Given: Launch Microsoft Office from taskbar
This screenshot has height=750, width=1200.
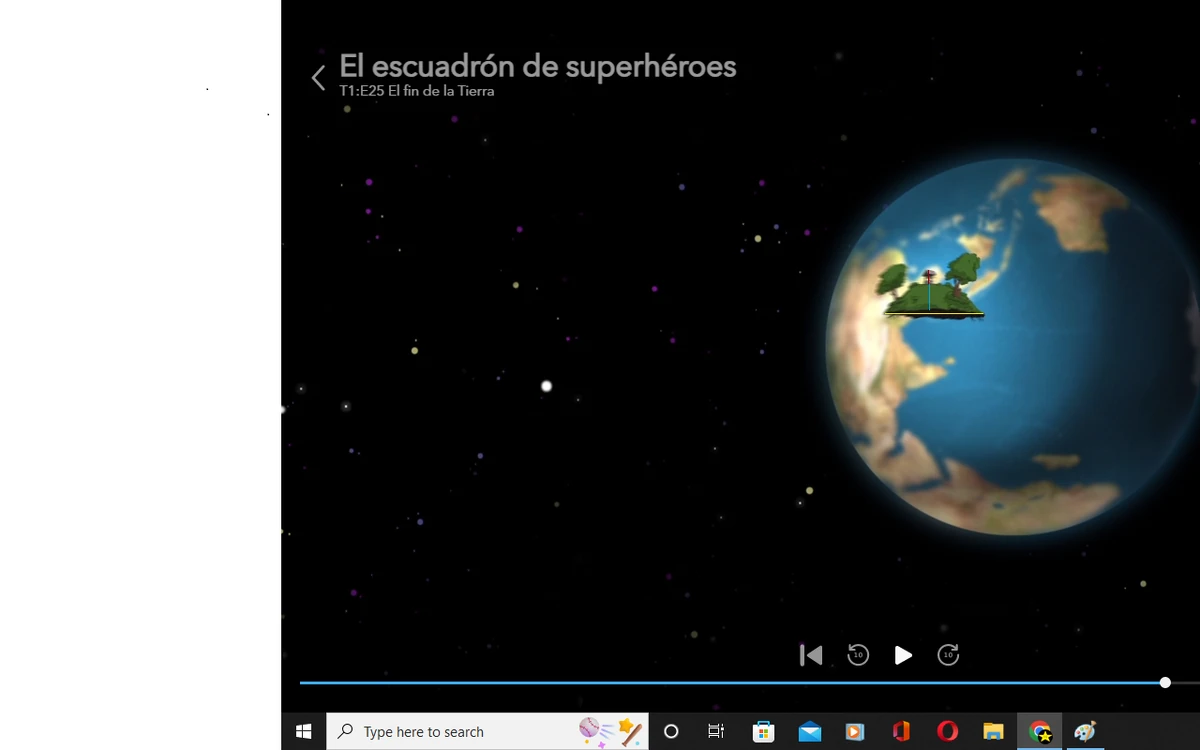Looking at the screenshot, I should tap(901, 731).
